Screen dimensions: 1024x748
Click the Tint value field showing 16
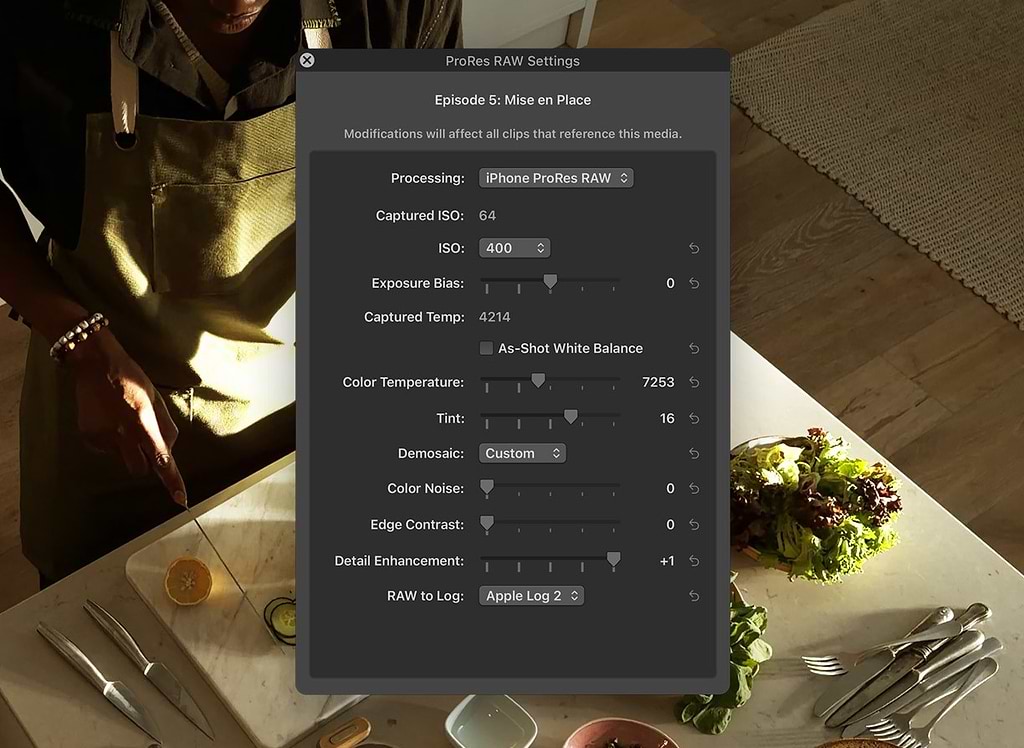click(667, 418)
